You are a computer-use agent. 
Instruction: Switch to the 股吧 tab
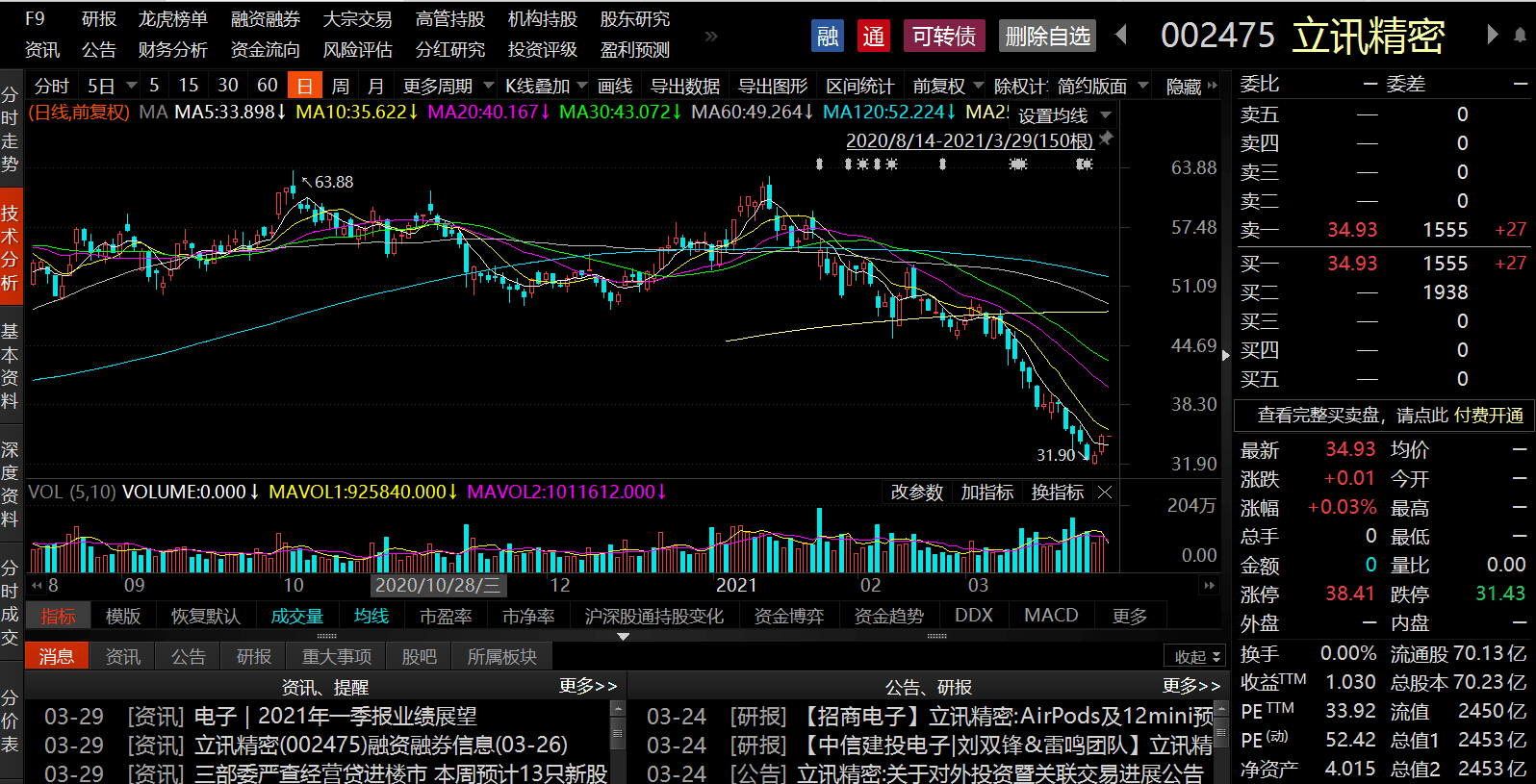(x=419, y=657)
